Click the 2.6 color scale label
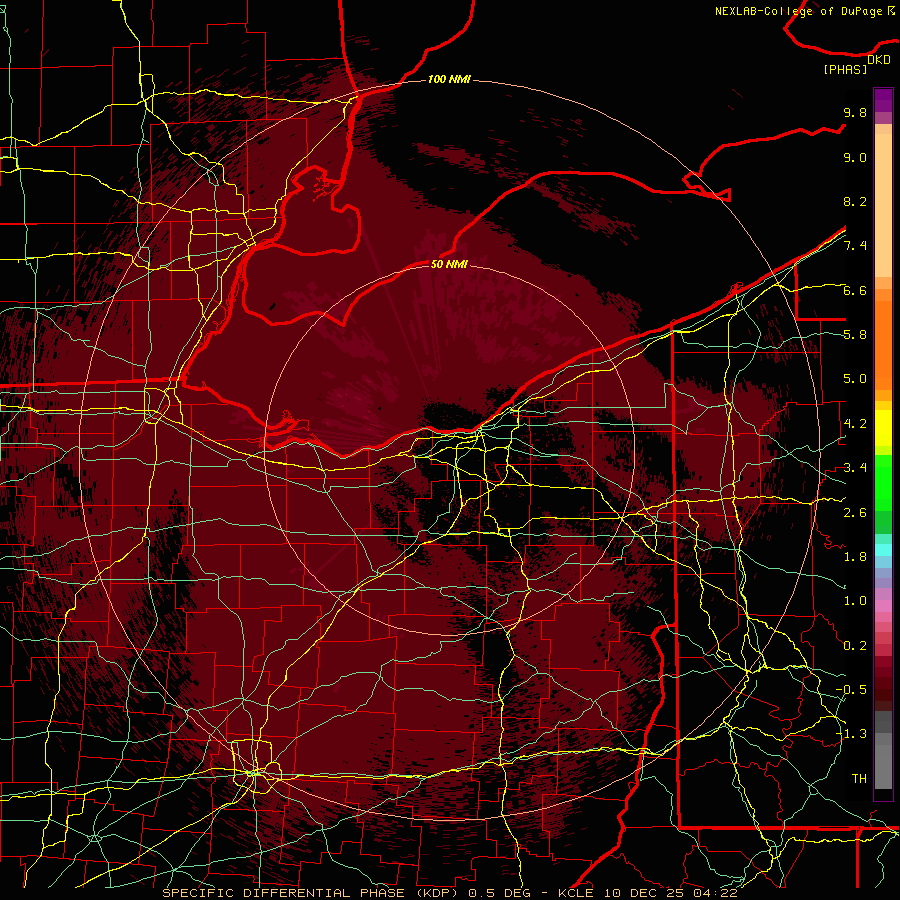The width and height of the screenshot is (900, 900). (x=855, y=513)
